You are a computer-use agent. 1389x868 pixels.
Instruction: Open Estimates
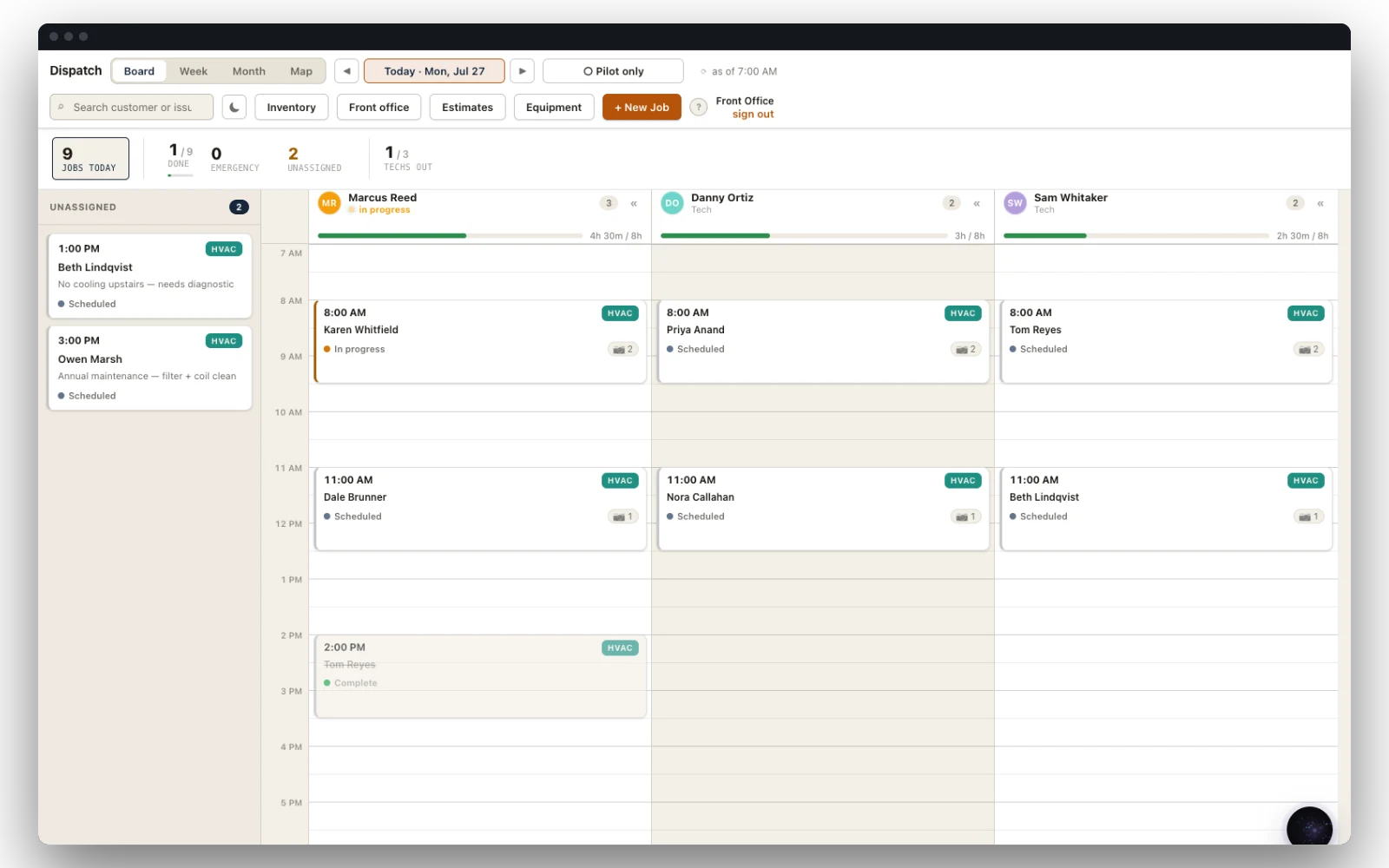click(467, 107)
